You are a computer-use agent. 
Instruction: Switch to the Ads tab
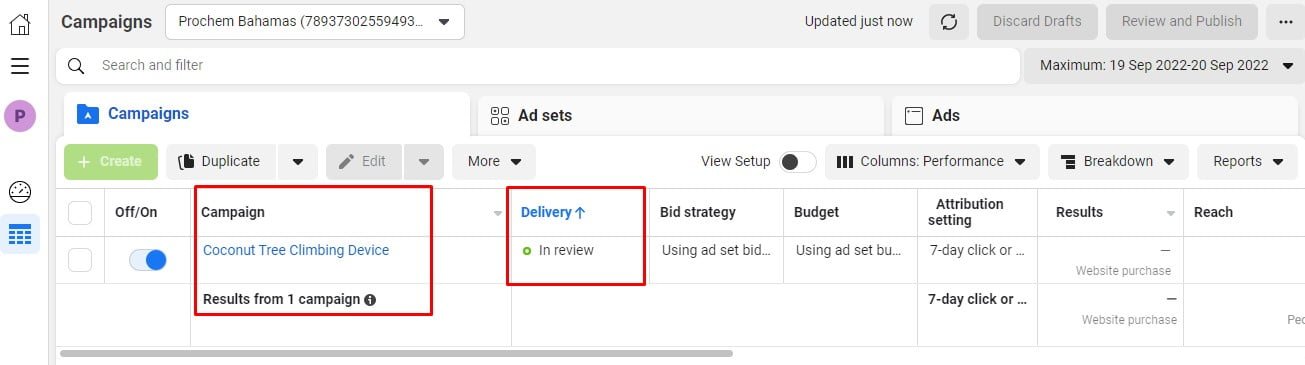[x=1097, y=115]
